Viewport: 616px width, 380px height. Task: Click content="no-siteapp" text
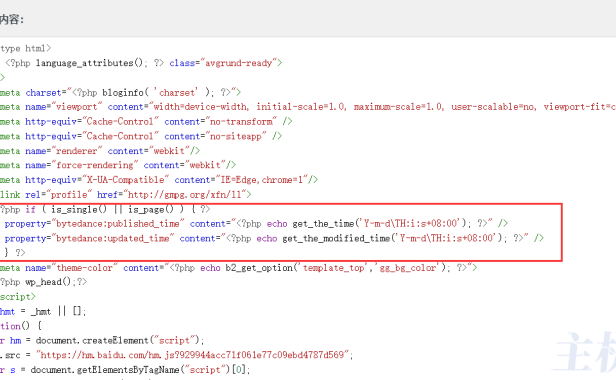216,136
